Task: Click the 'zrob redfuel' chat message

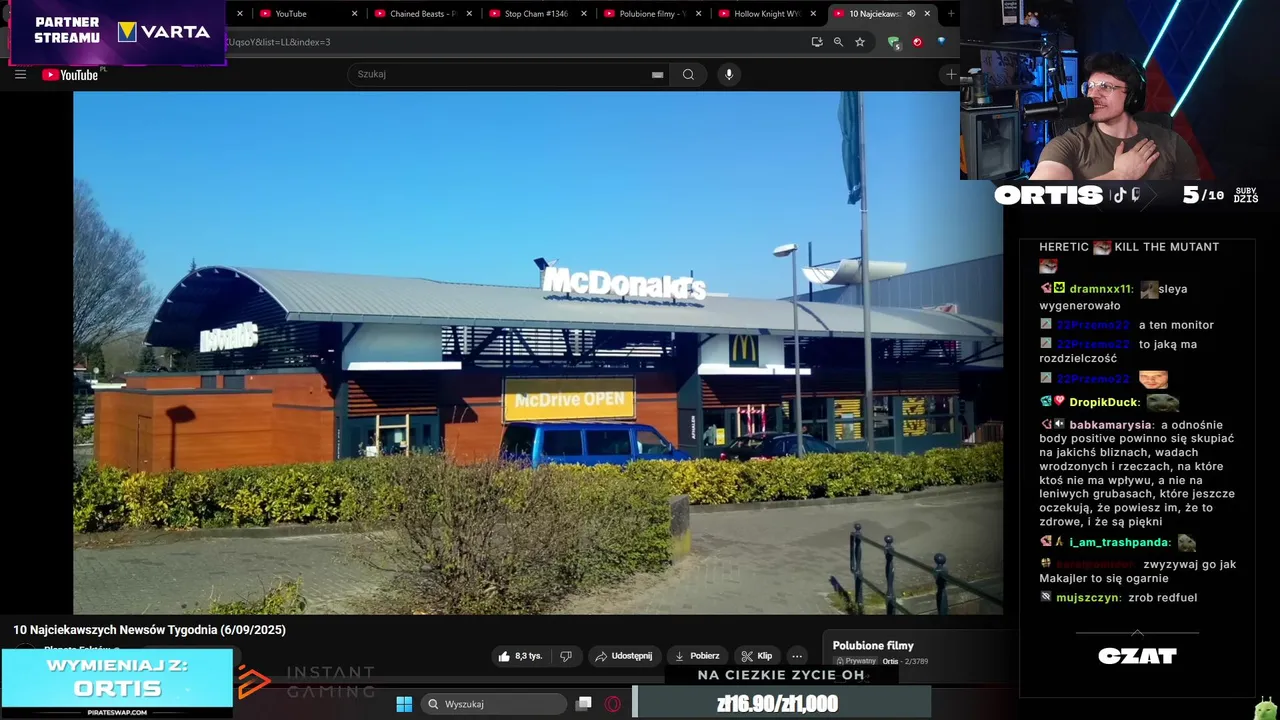Action: pyautogui.click(x=1162, y=598)
